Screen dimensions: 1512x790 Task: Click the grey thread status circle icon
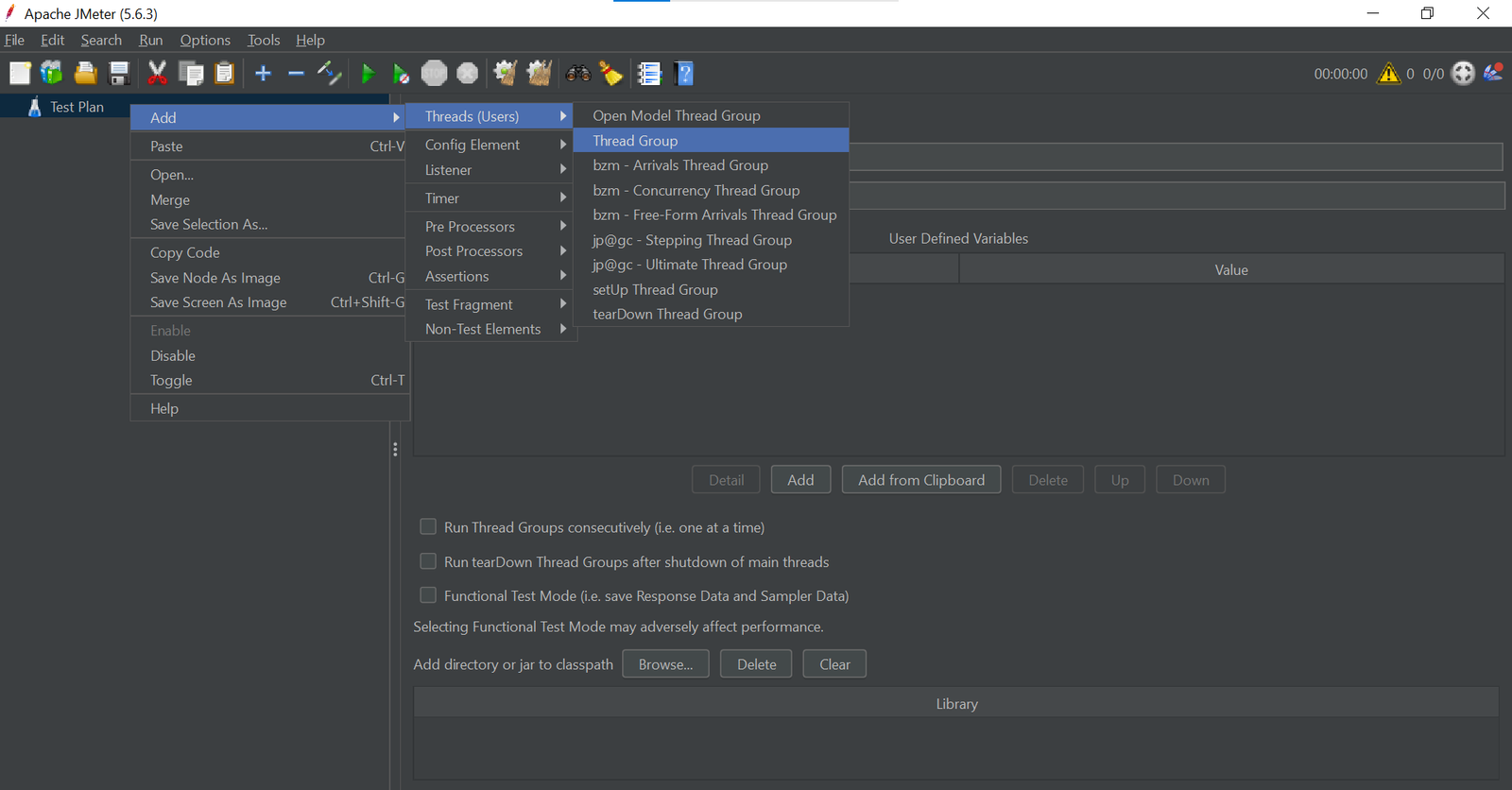coord(1463,73)
